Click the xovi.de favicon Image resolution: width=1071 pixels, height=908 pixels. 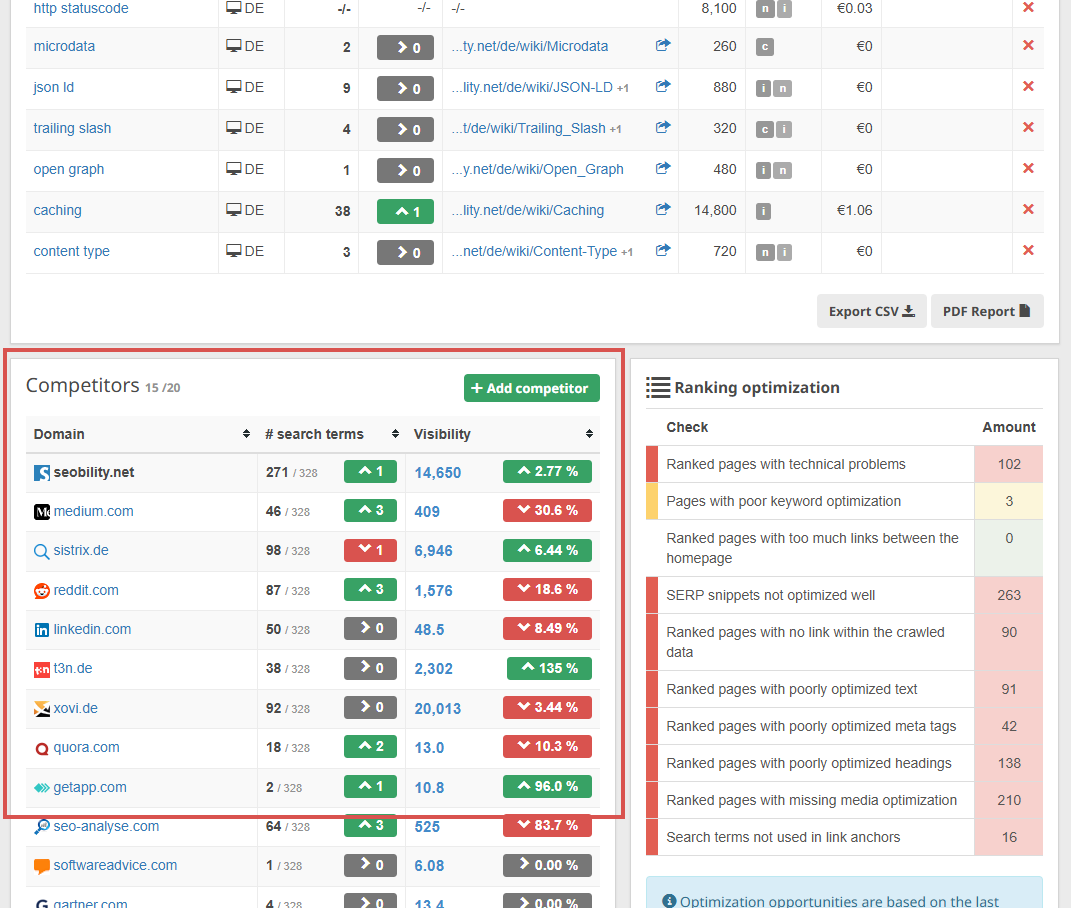point(42,709)
